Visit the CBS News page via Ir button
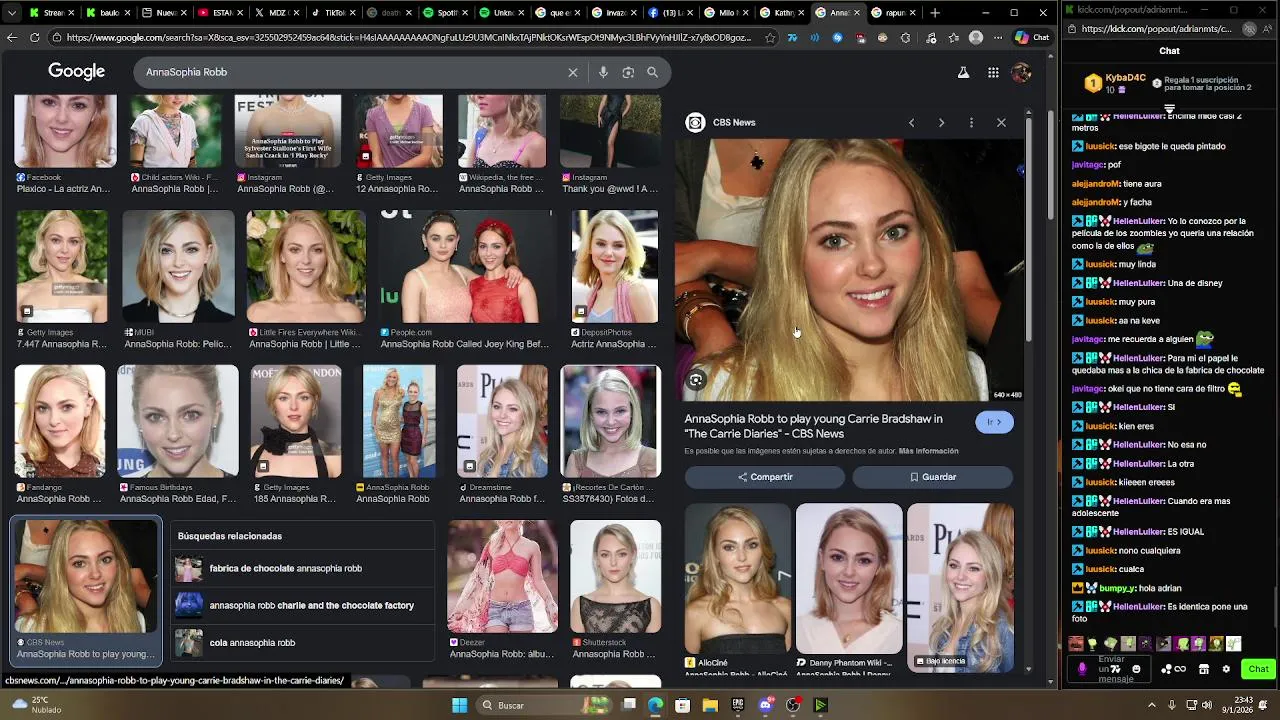The width and height of the screenshot is (1280, 720). tap(994, 422)
